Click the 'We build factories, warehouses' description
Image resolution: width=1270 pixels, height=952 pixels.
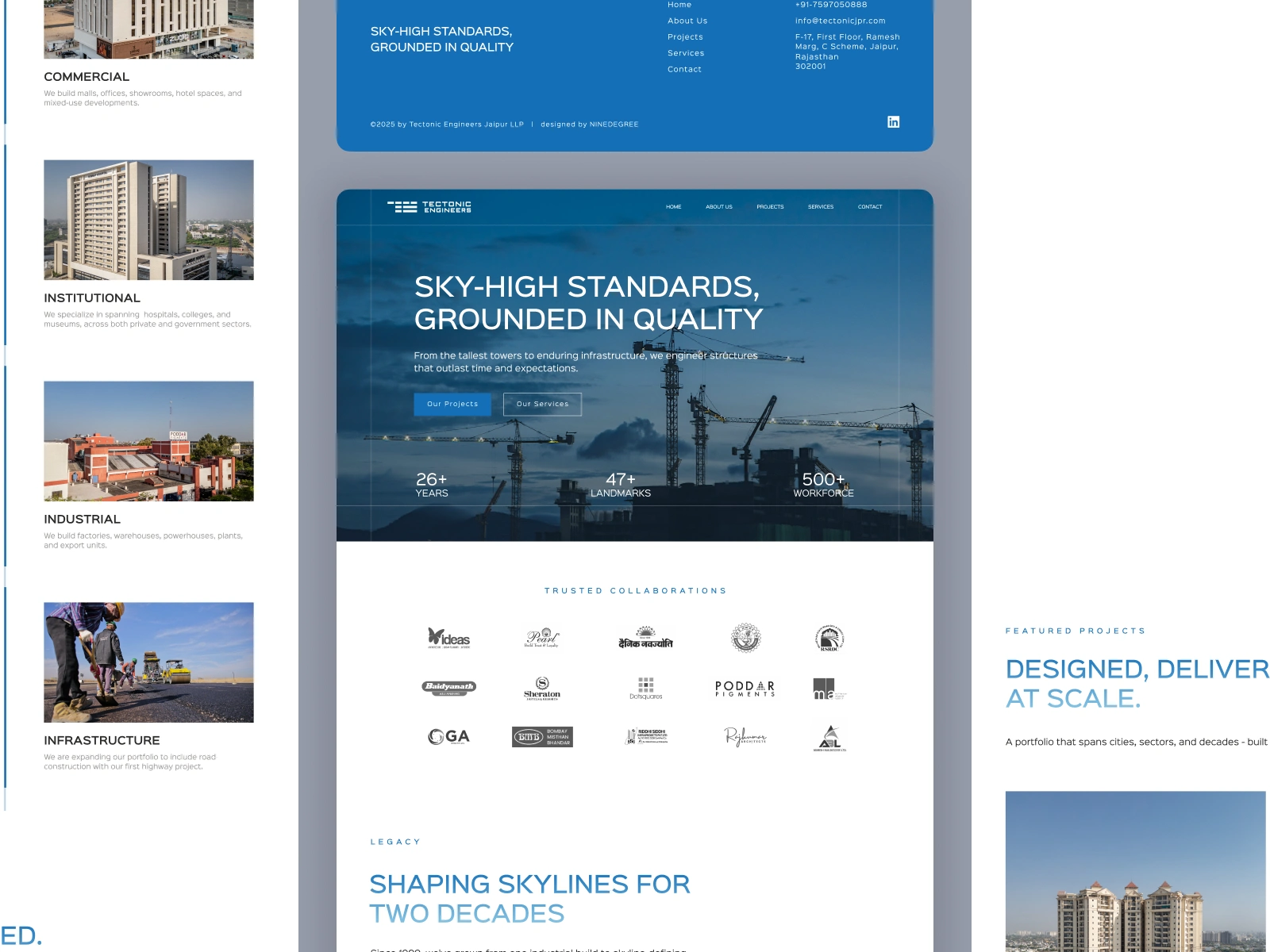coord(144,541)
